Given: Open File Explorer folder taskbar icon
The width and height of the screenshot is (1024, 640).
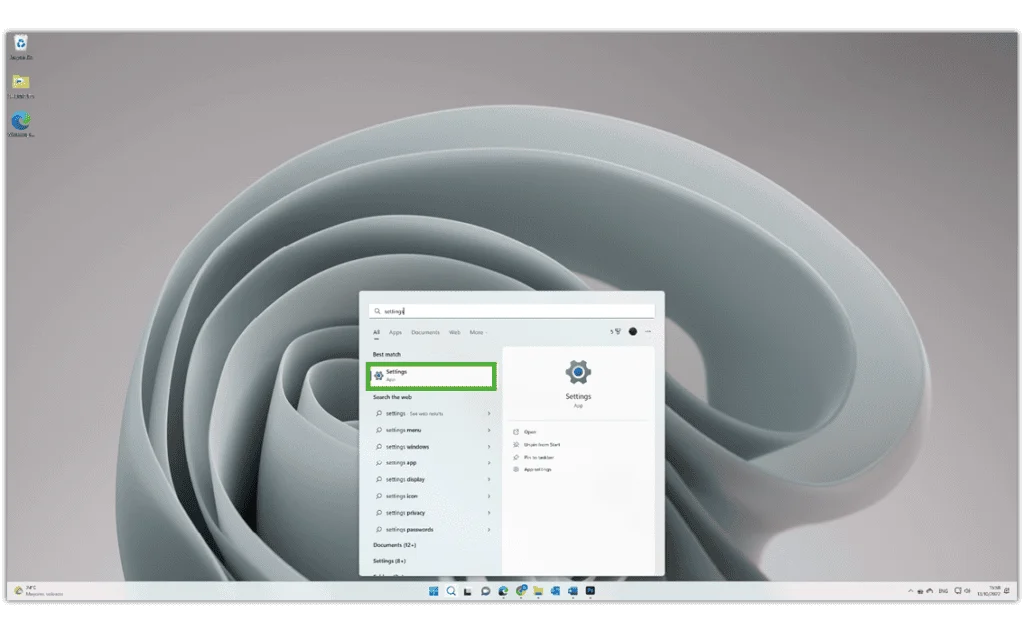Looking at the screenshot, I should click(538, 591).
